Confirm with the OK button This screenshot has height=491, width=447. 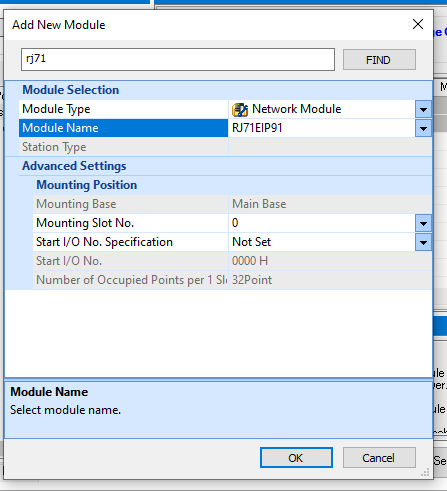(x=296, y=458)
